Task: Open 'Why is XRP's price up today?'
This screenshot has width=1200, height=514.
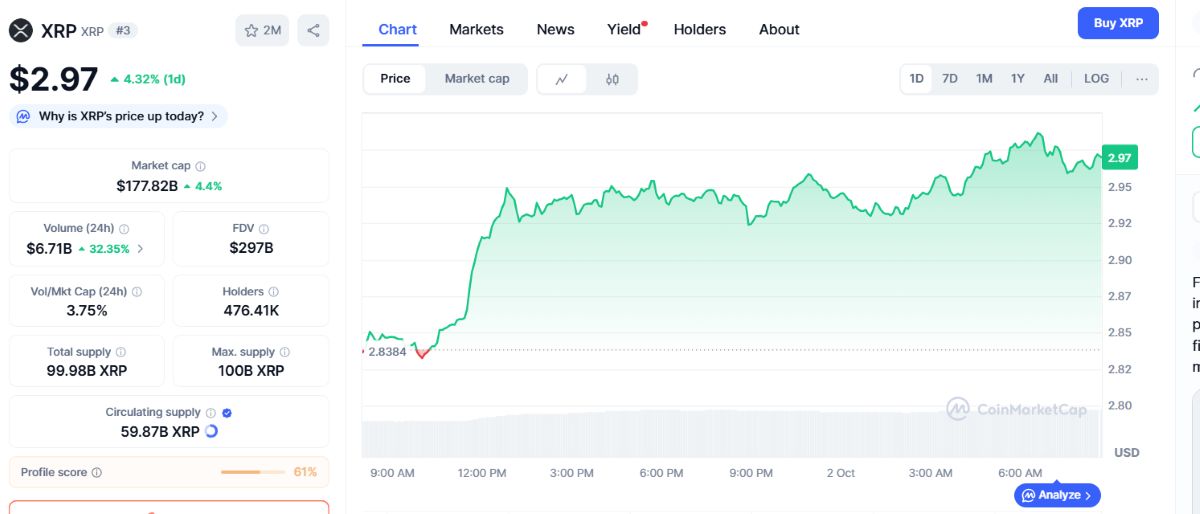Action: [x=119, y=116]
